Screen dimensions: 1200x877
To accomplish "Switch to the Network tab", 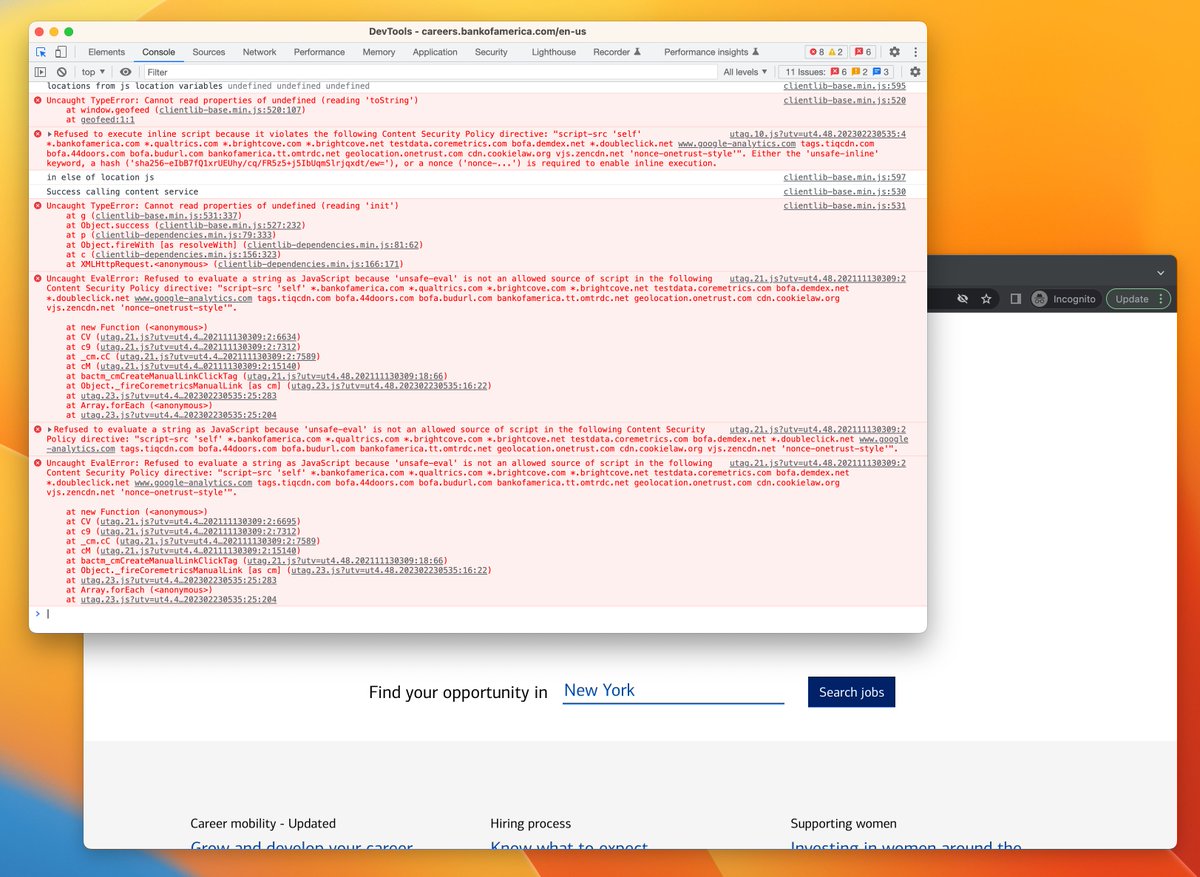I will click(x=259, y=52).
